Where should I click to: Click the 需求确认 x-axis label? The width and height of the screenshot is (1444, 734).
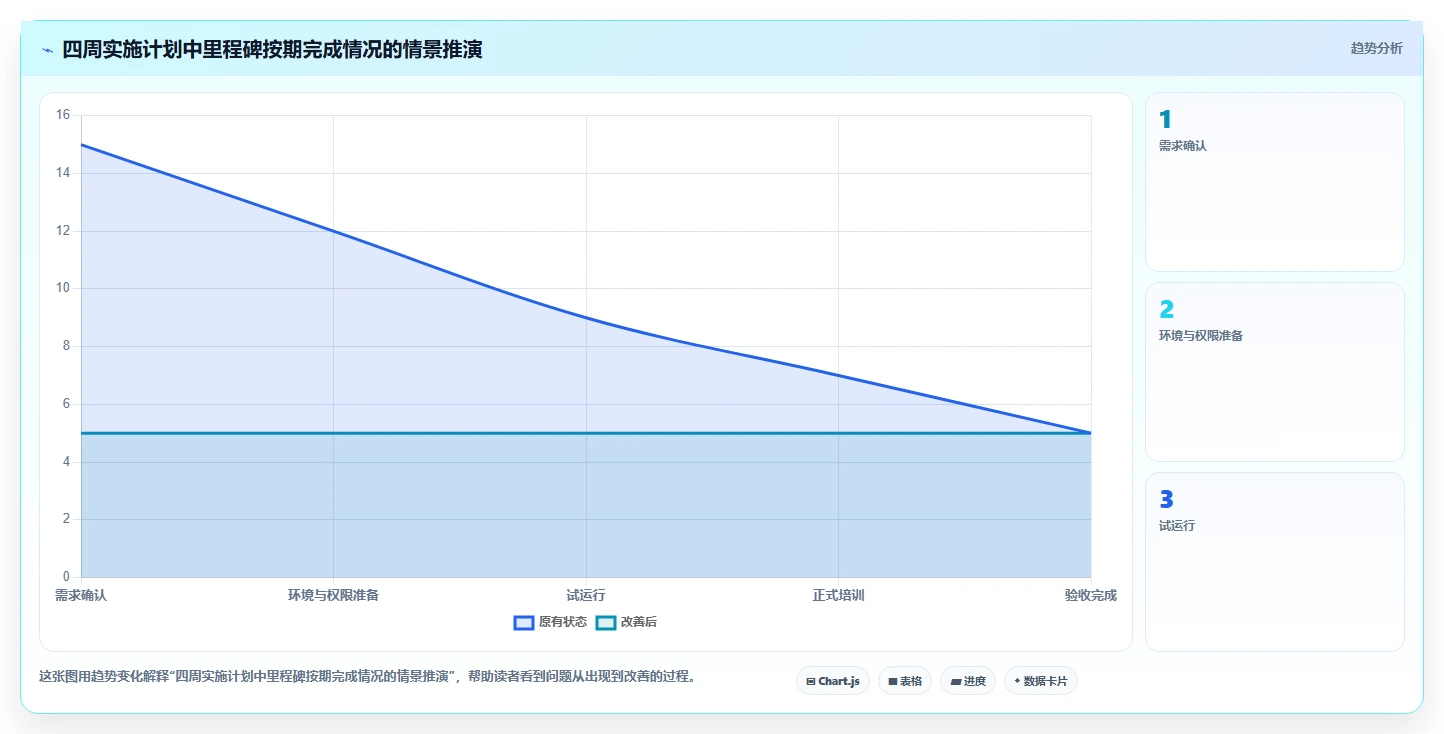point(81,595)
